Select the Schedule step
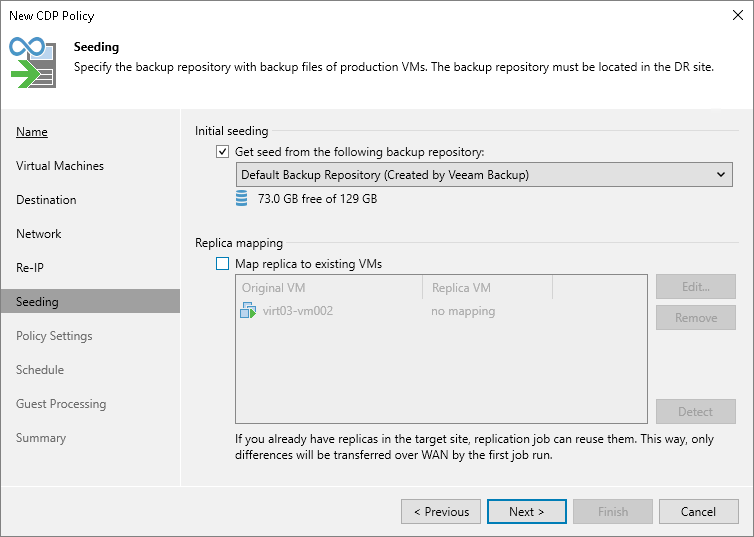 click(40, 370)
